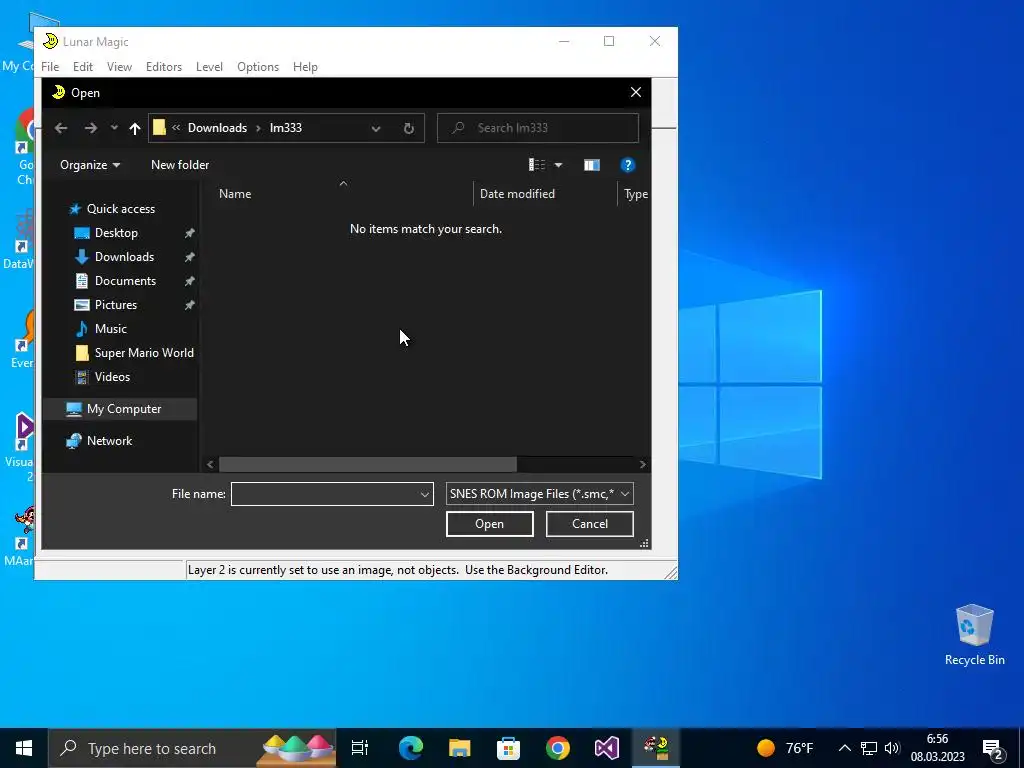The height and width of the screenshot is (768, 1024).
Task: Open Documents in the navigation pane
Action: coord(125,281)
